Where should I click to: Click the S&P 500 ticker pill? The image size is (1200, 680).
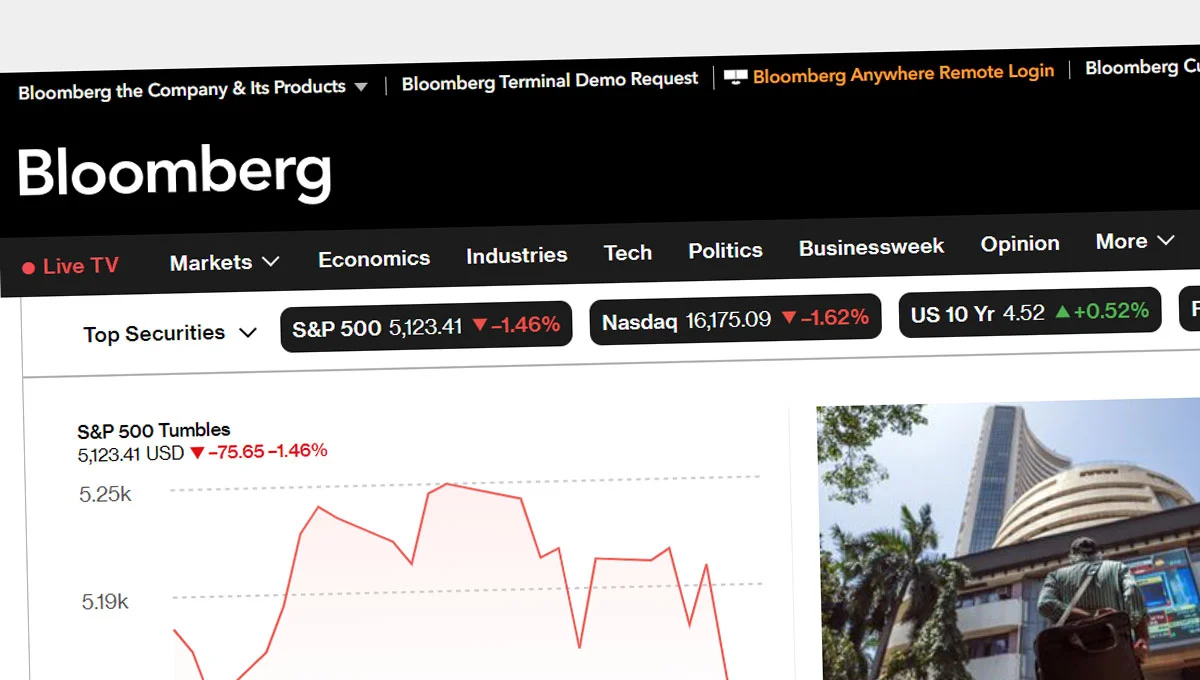(x=426, y=326)
